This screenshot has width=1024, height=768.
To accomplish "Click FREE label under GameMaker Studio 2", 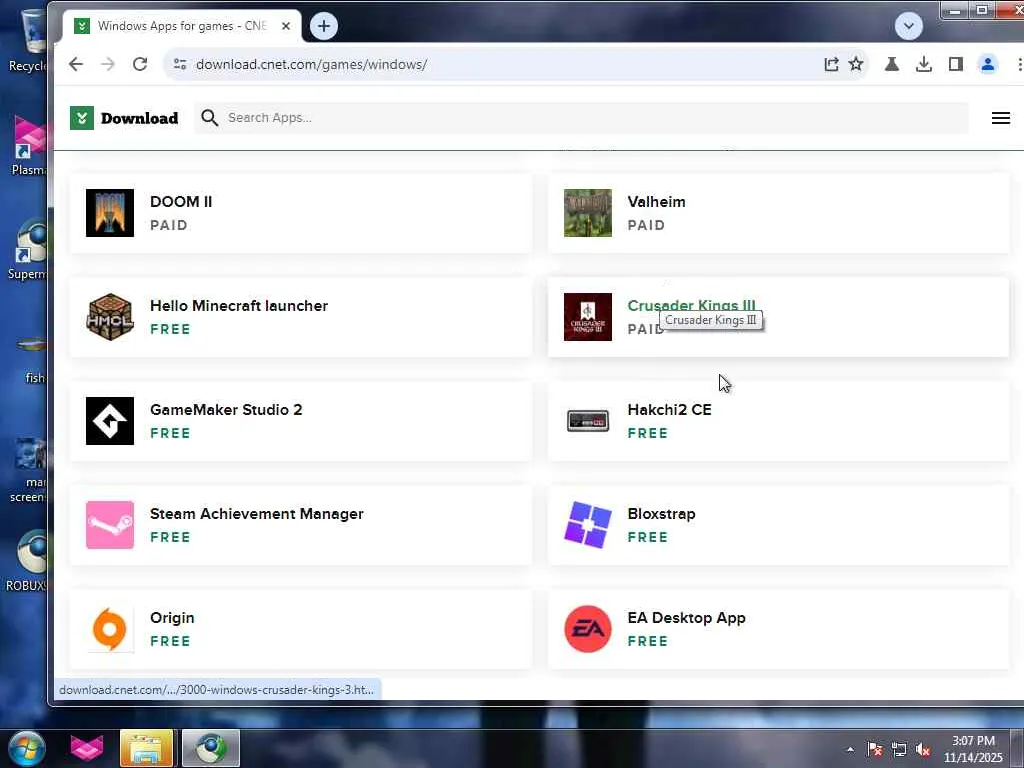I will [170, 433].
